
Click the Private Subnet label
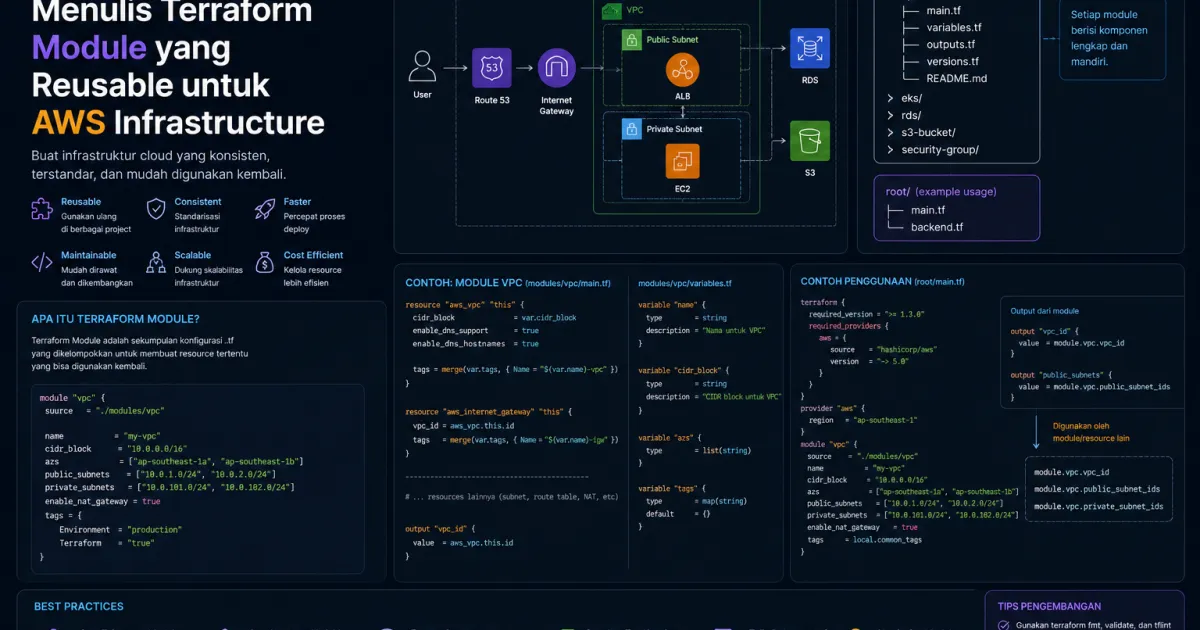point(675,129)
